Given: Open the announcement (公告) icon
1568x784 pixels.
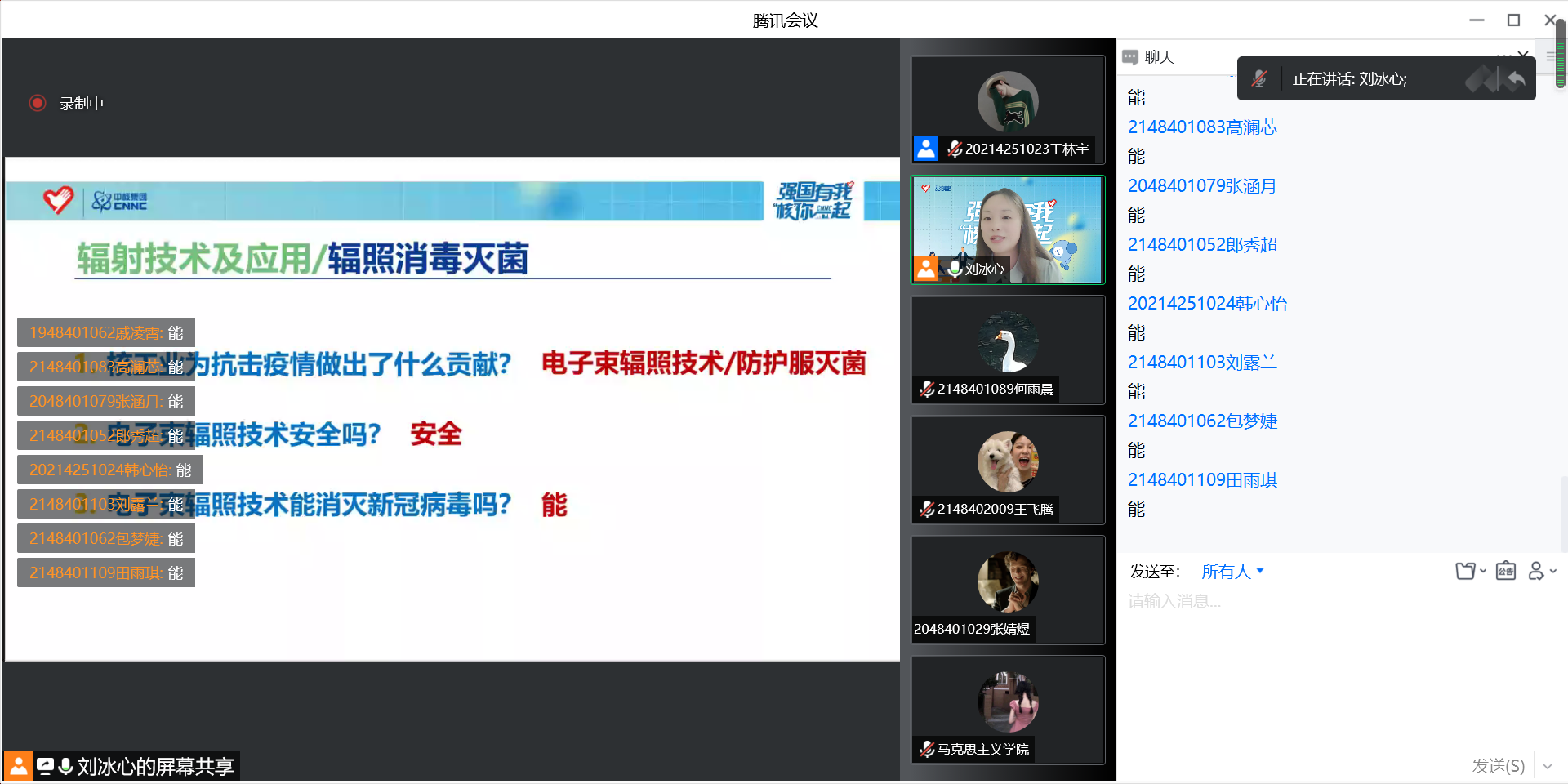Looking at the screenshot, I should tap(1506, 571).
